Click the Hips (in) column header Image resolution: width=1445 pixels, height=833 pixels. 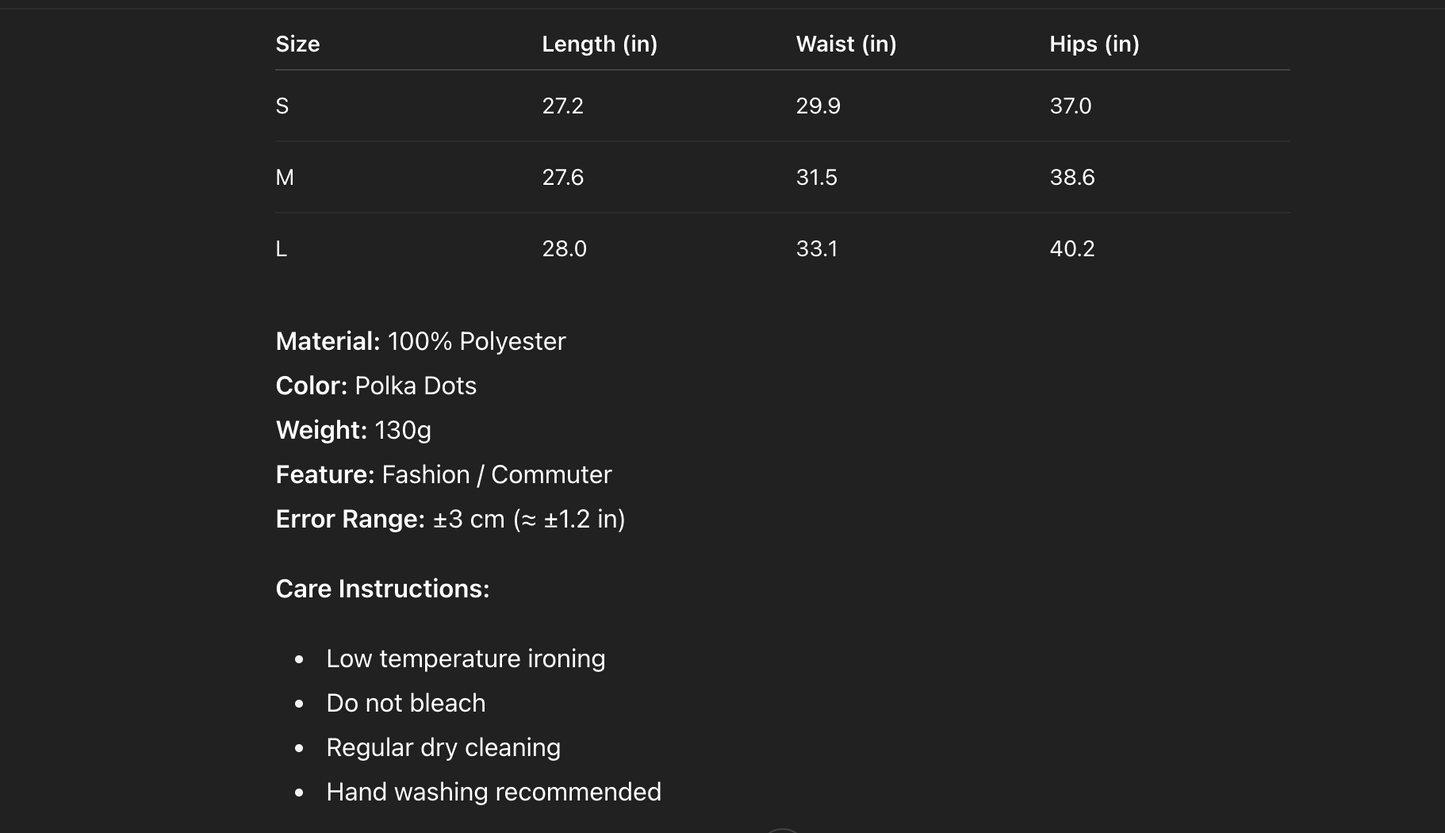(1094, 44)
